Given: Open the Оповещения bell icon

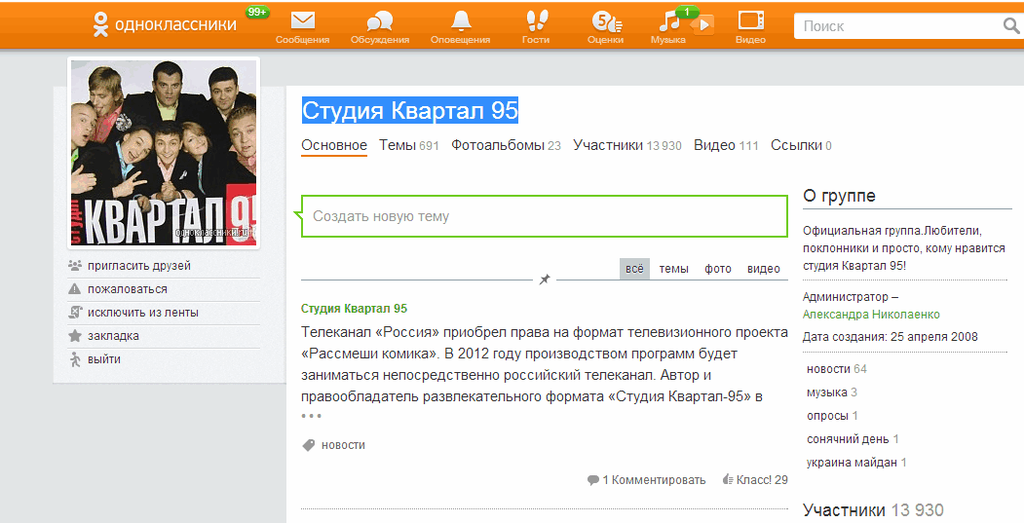Looking at the screenshot, I should coord(461,21).
